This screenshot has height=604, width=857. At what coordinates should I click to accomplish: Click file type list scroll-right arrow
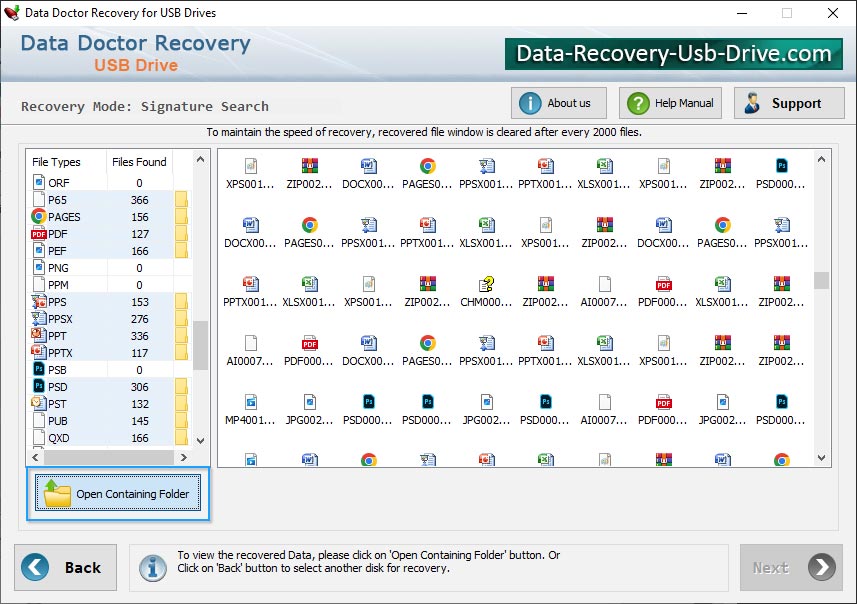[184, 457]
